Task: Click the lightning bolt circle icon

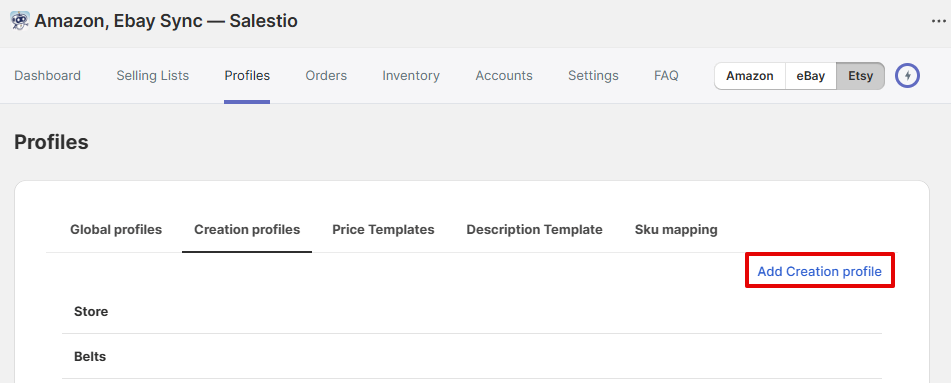Action: click(908, 76)
